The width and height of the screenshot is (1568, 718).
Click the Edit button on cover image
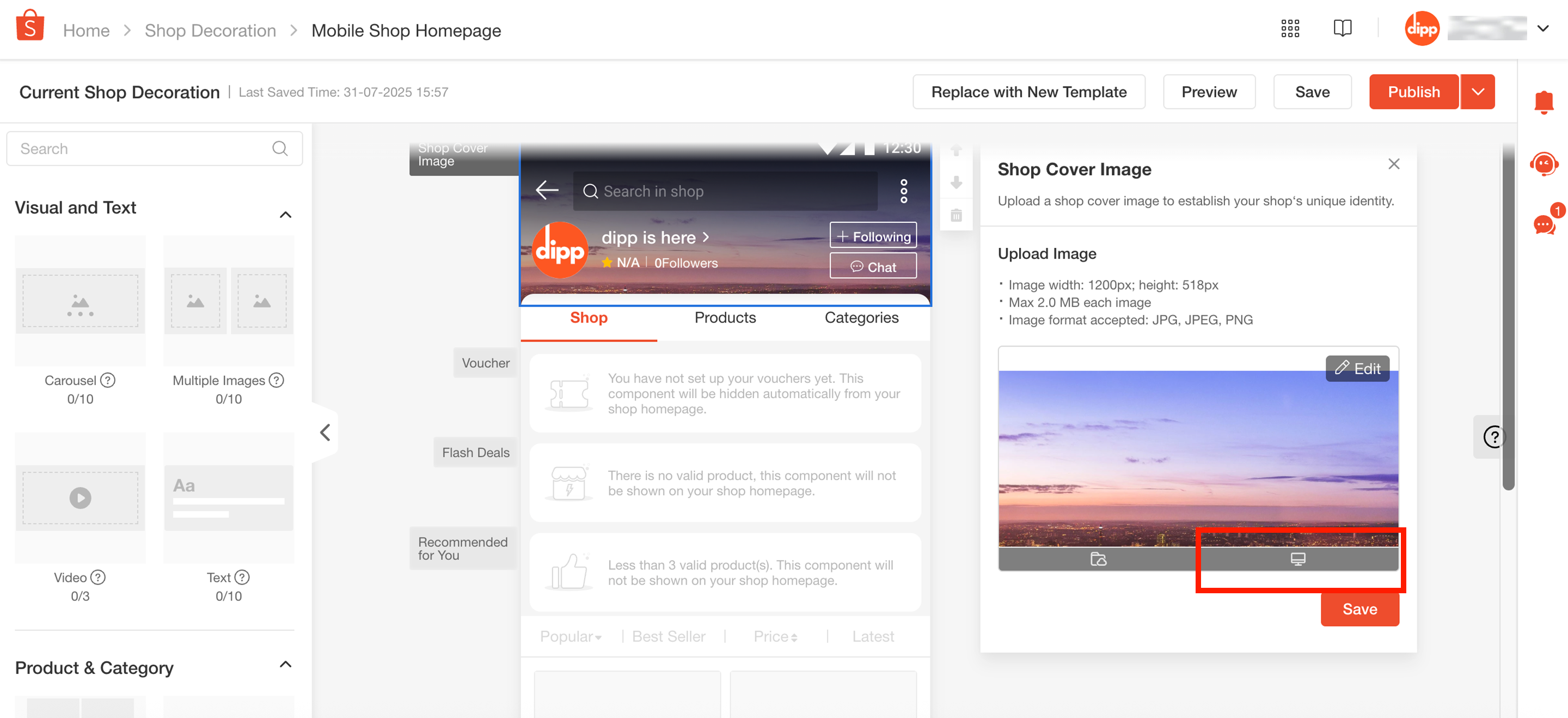tap(1357, 368)
